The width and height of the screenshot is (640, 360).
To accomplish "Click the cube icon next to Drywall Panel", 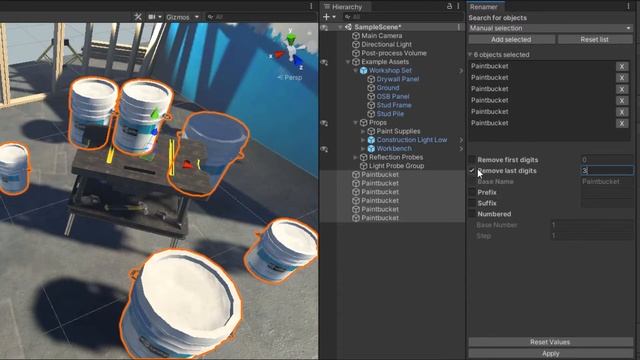I will coord(371,79).
